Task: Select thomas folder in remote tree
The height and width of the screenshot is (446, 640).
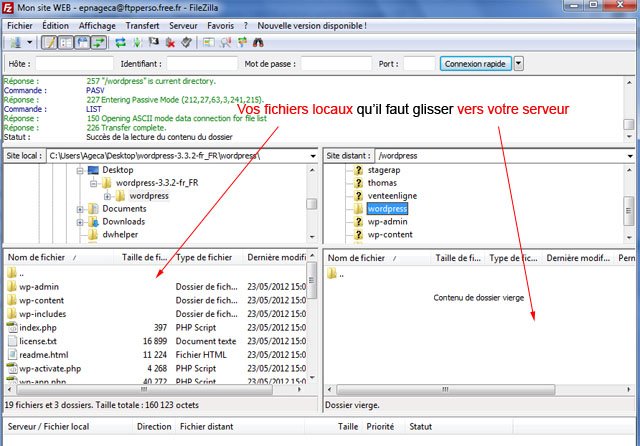Action: [382, 183]
